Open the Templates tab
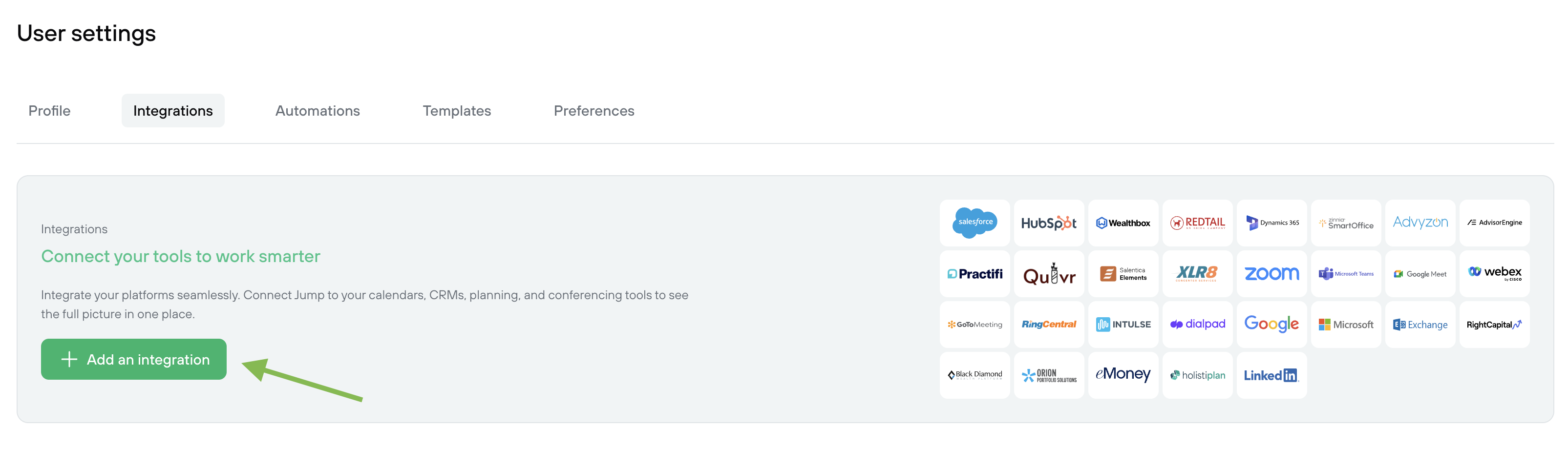 [457, 111]
